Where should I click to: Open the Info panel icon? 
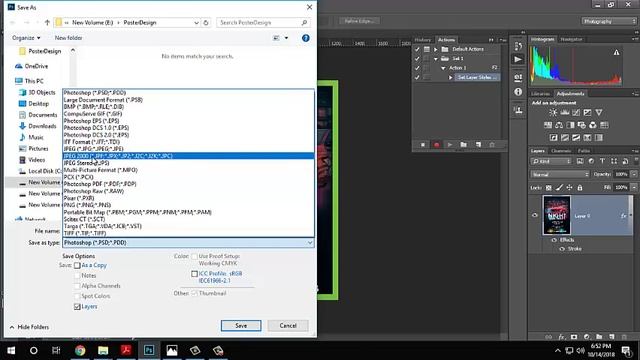518,92
